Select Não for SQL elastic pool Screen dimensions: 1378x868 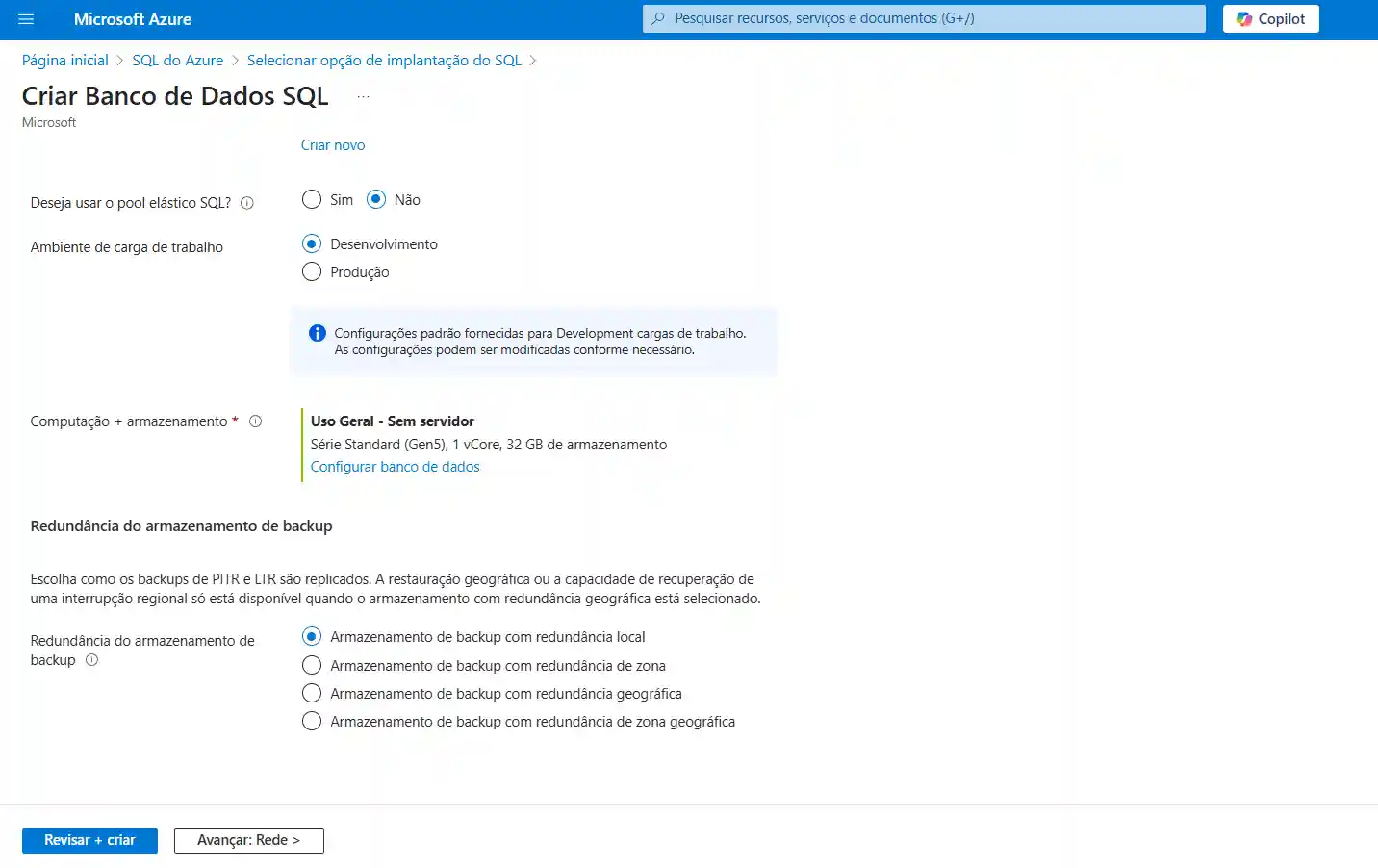pos(376,200)
